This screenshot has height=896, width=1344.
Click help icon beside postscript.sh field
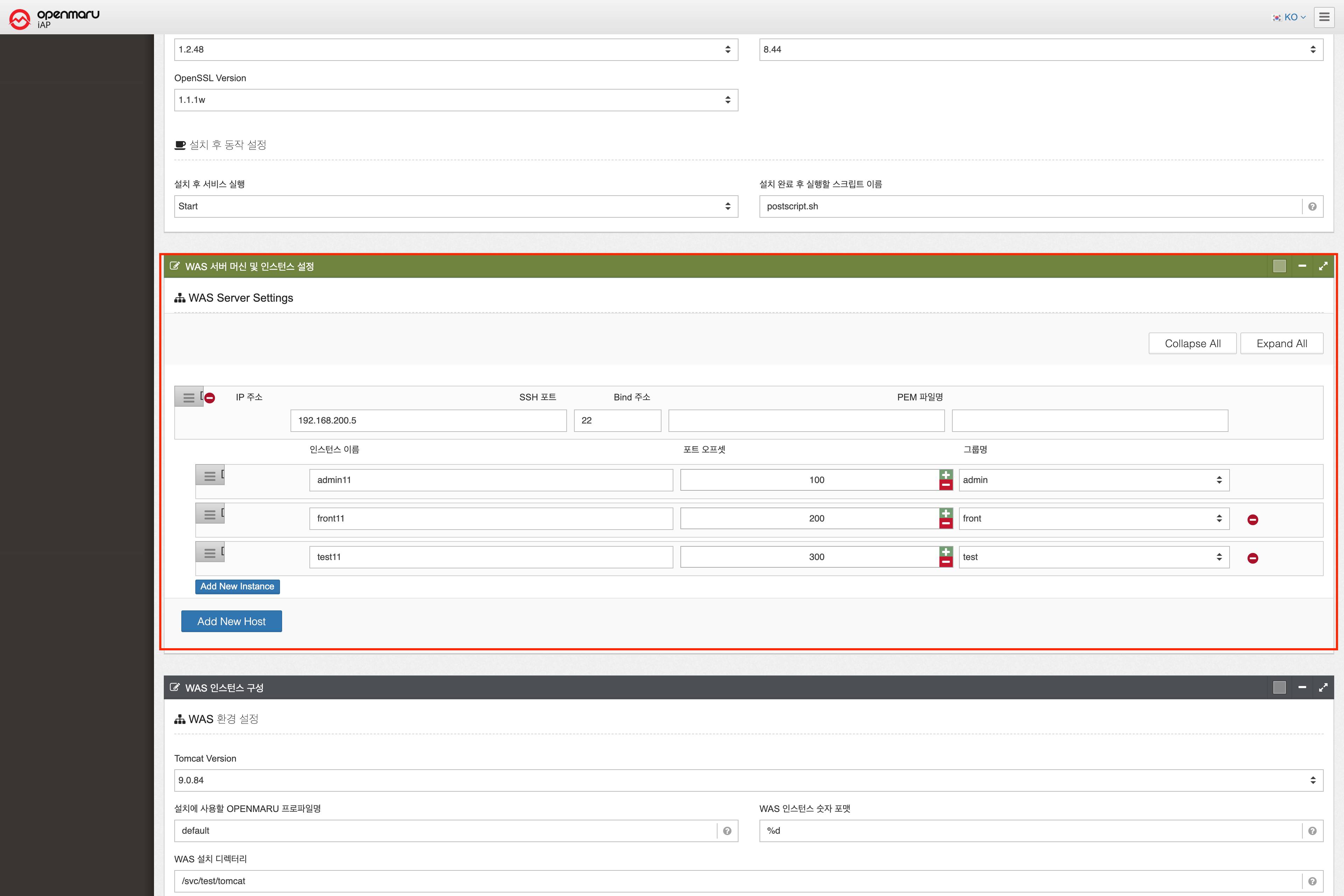[x=1312, y=207]
